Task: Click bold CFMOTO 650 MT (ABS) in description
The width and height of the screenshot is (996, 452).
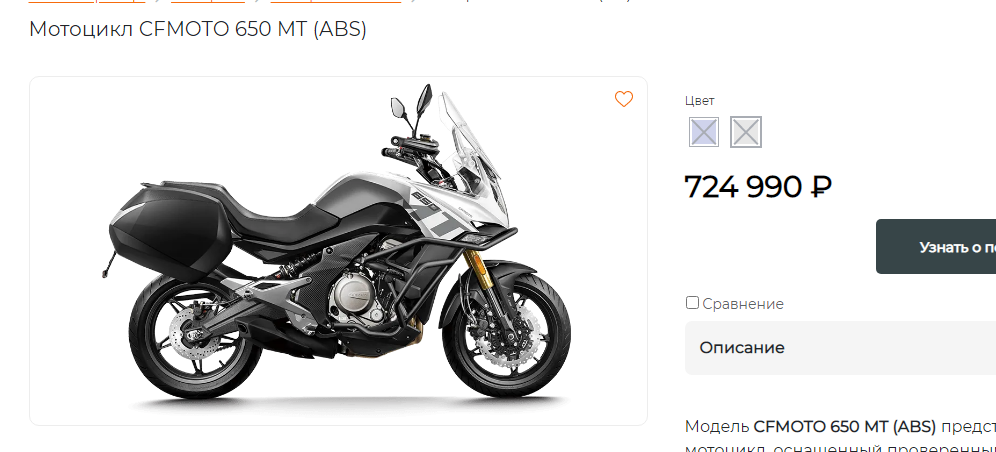Action: click(x=844, y=426)
